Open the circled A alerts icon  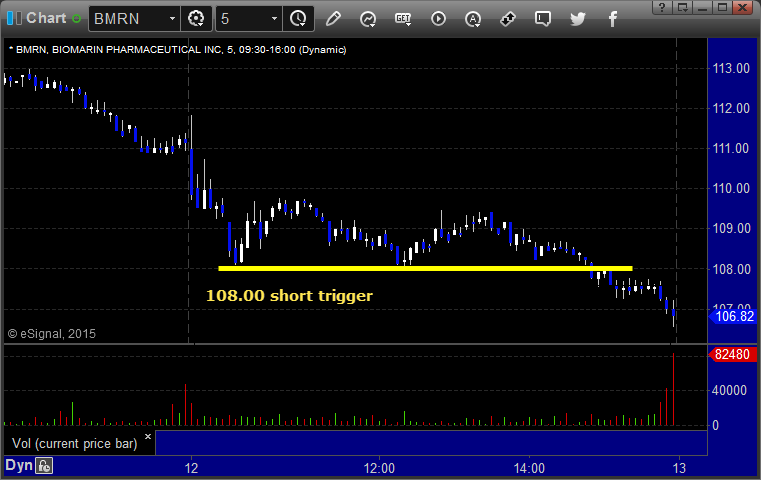click(473, 19)
